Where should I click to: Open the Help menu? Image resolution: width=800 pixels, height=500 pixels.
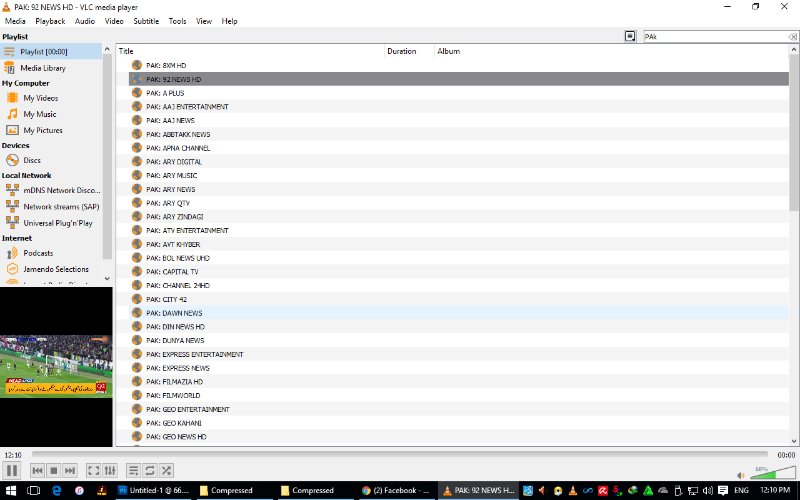[229, 21]
